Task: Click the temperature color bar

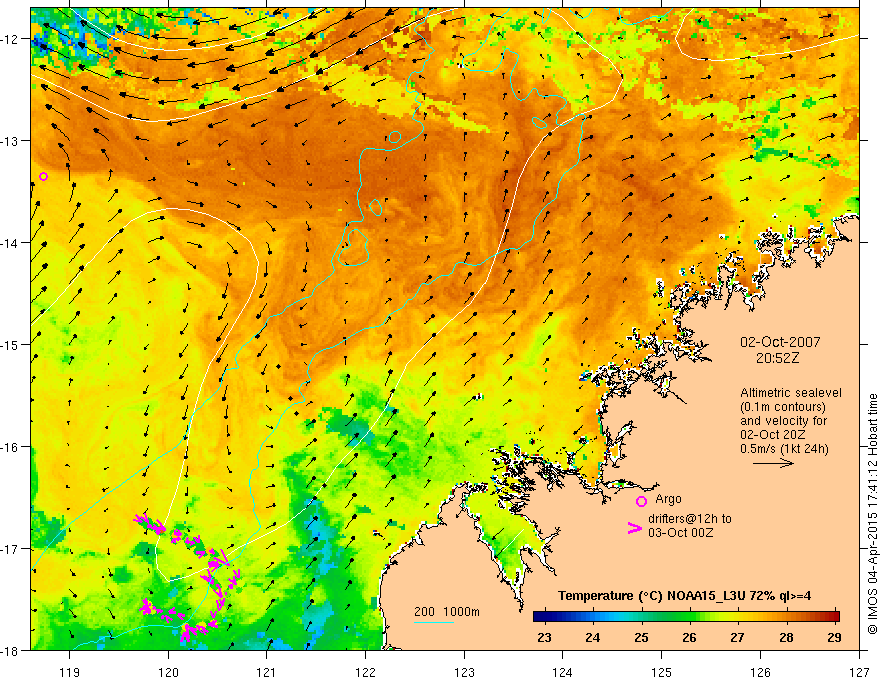Action: click(686, 617)
